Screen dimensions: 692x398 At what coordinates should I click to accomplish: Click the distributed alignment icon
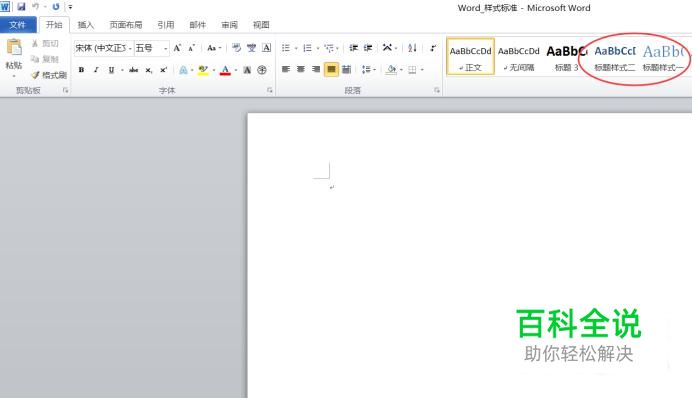(x=346, y=69)
